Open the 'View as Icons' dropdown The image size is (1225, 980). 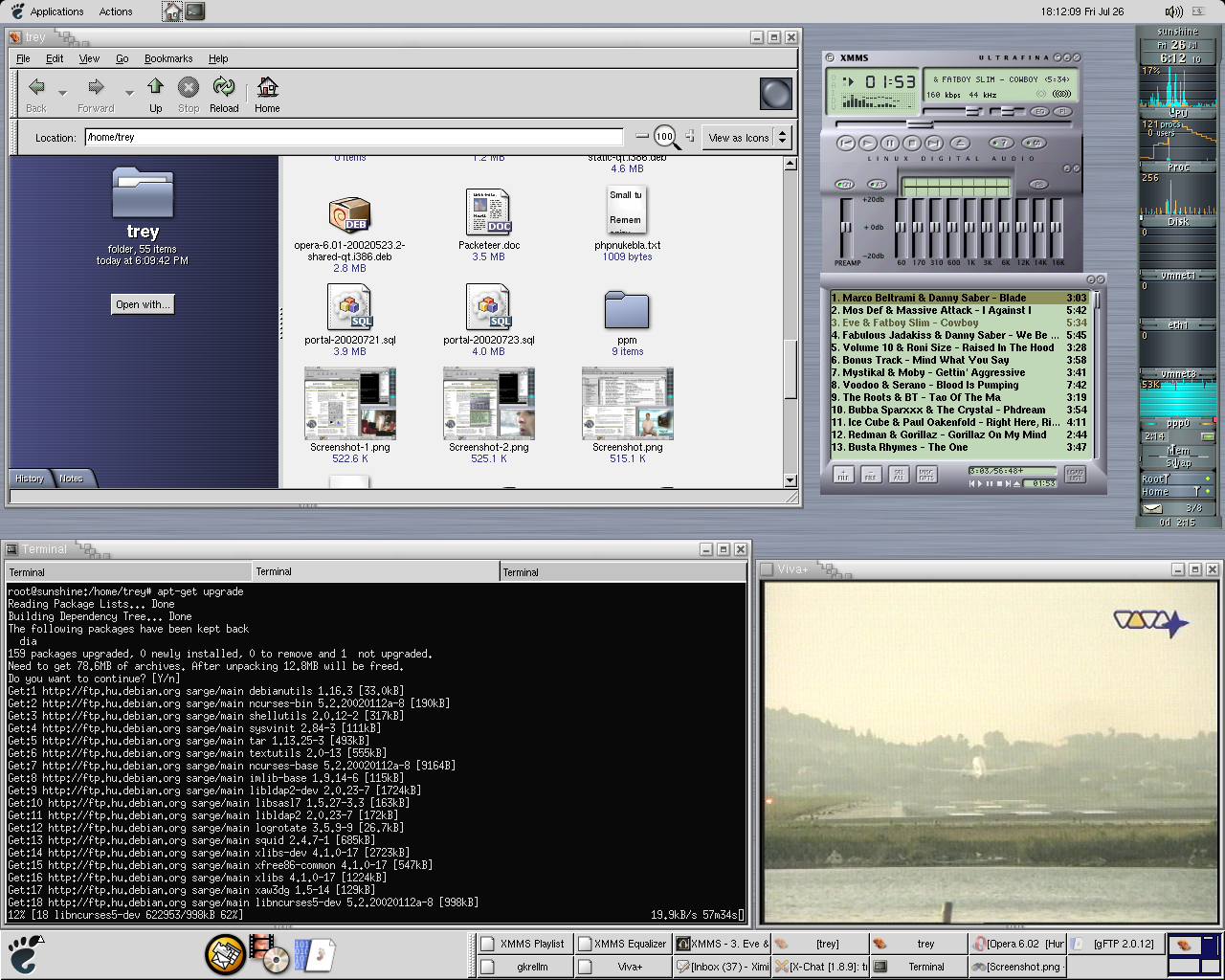[746, 138]
